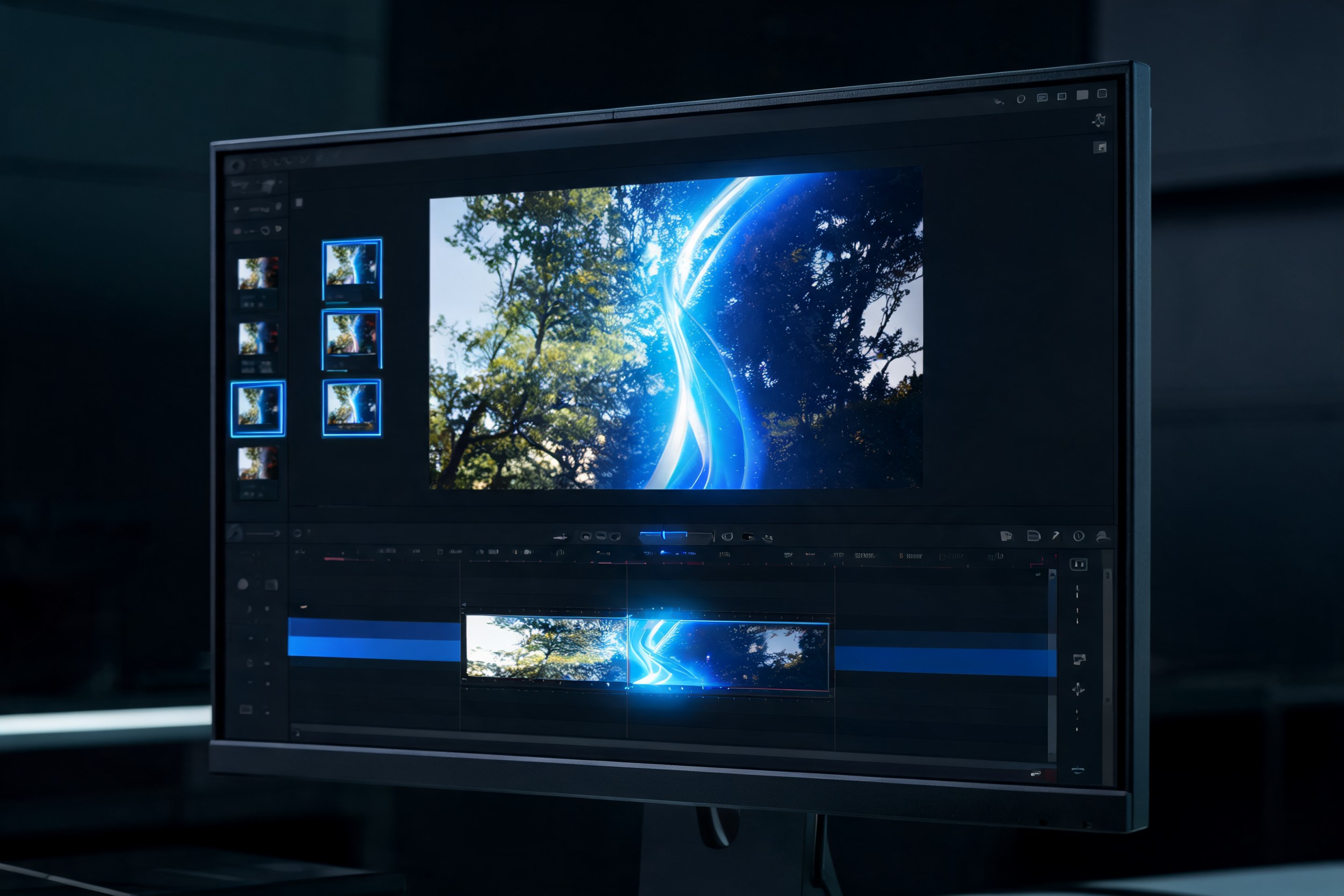
Task: Select the second thumbnail in the left media column
Action: click(x=258, y=338)
